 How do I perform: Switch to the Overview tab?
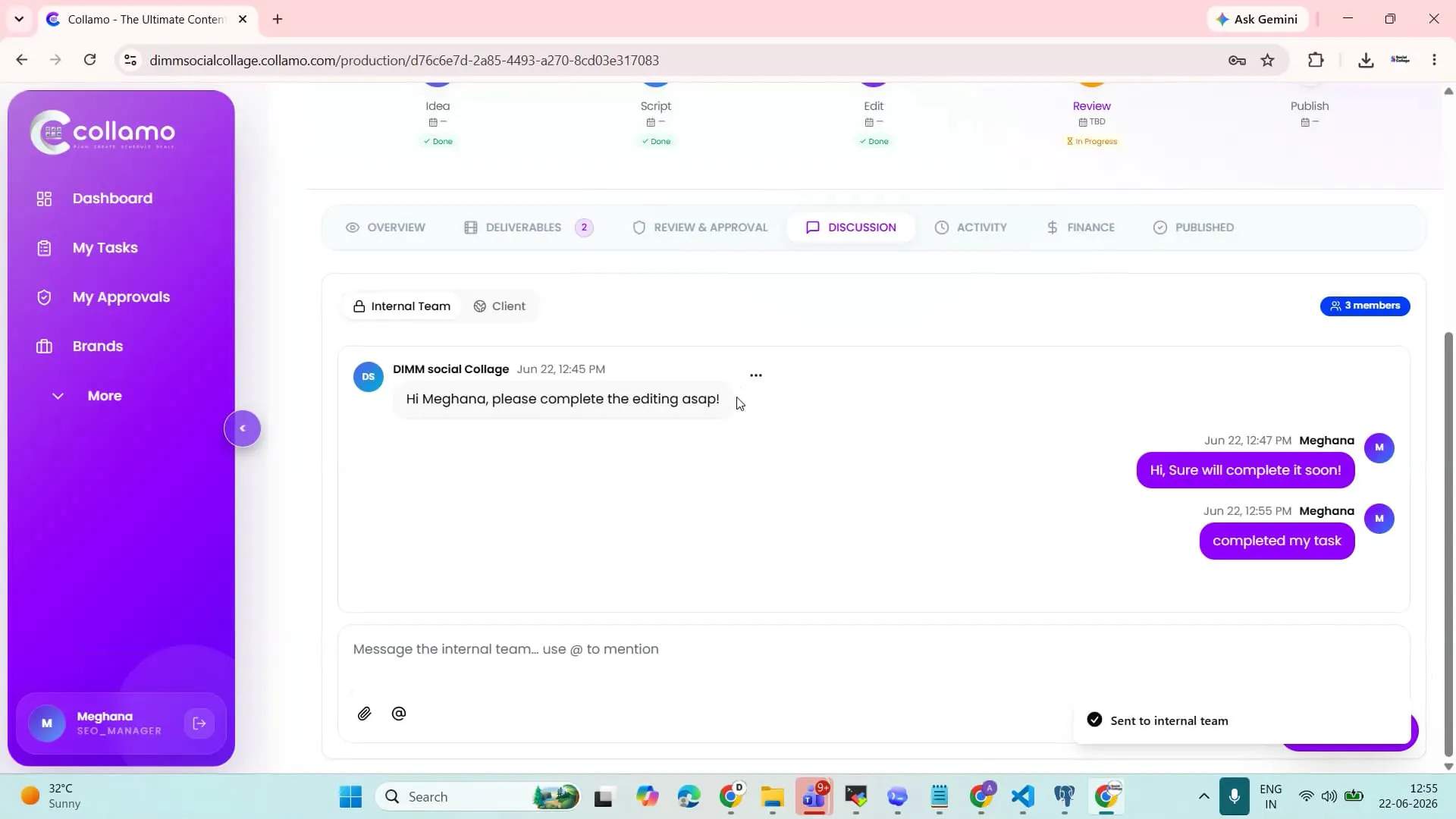[x=385, y=227]
